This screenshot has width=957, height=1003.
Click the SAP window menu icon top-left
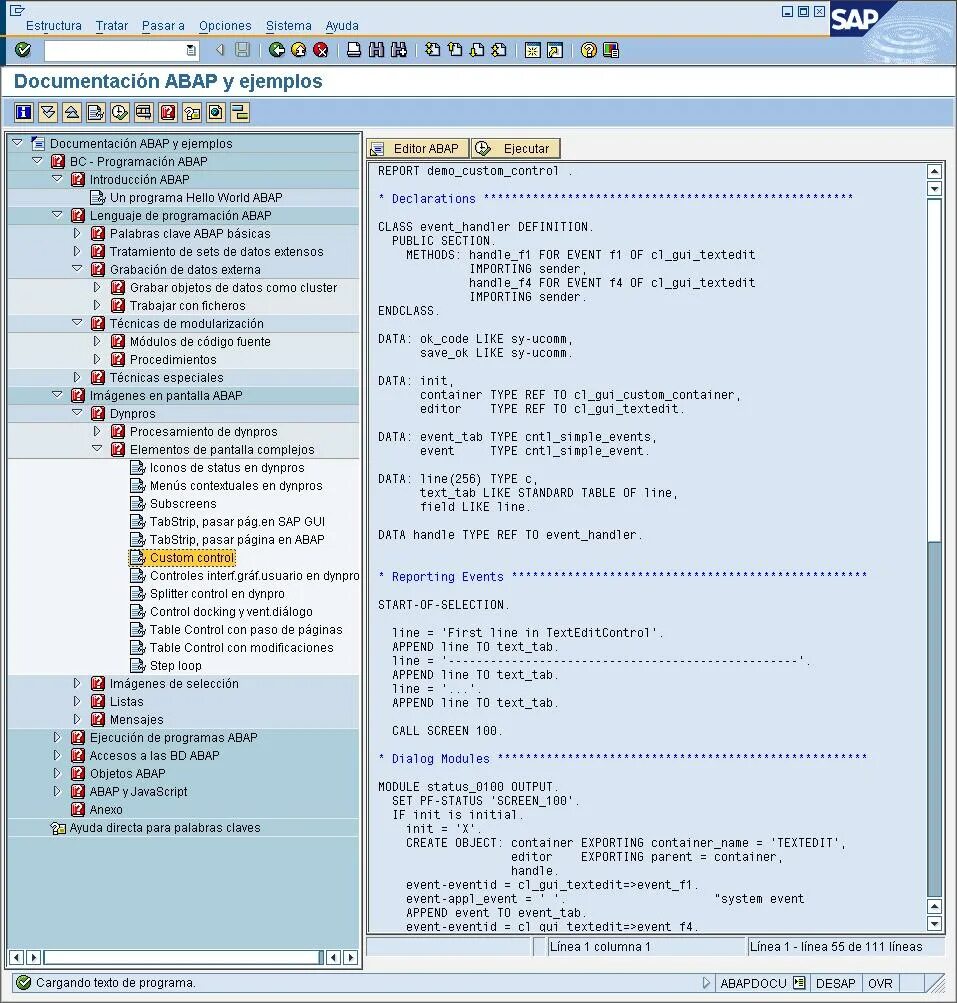click(17, 10)
